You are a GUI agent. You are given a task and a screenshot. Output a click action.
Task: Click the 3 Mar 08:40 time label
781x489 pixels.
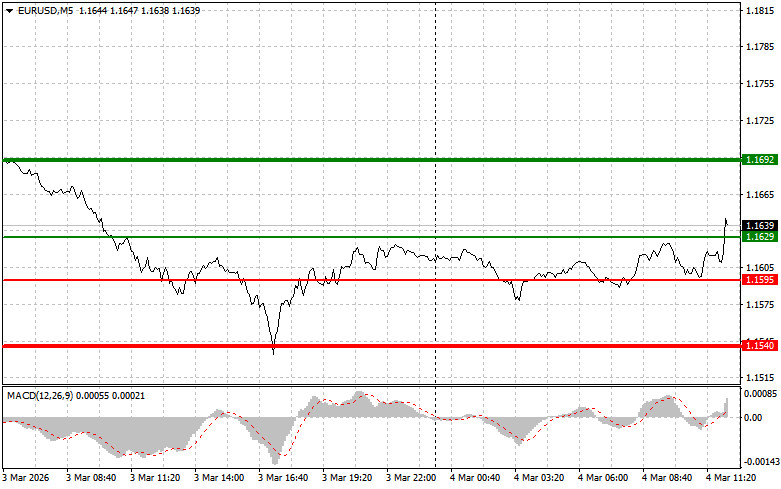tap(91, 478)
